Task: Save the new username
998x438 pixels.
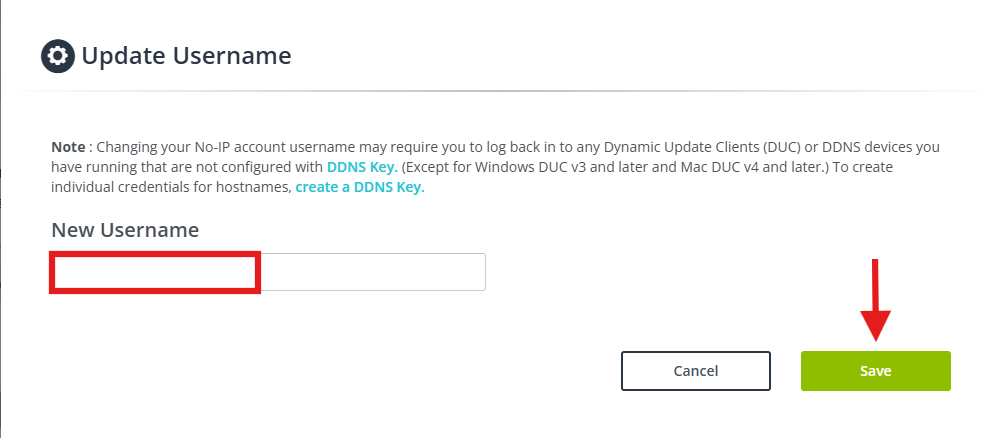Action: (875, 370)
